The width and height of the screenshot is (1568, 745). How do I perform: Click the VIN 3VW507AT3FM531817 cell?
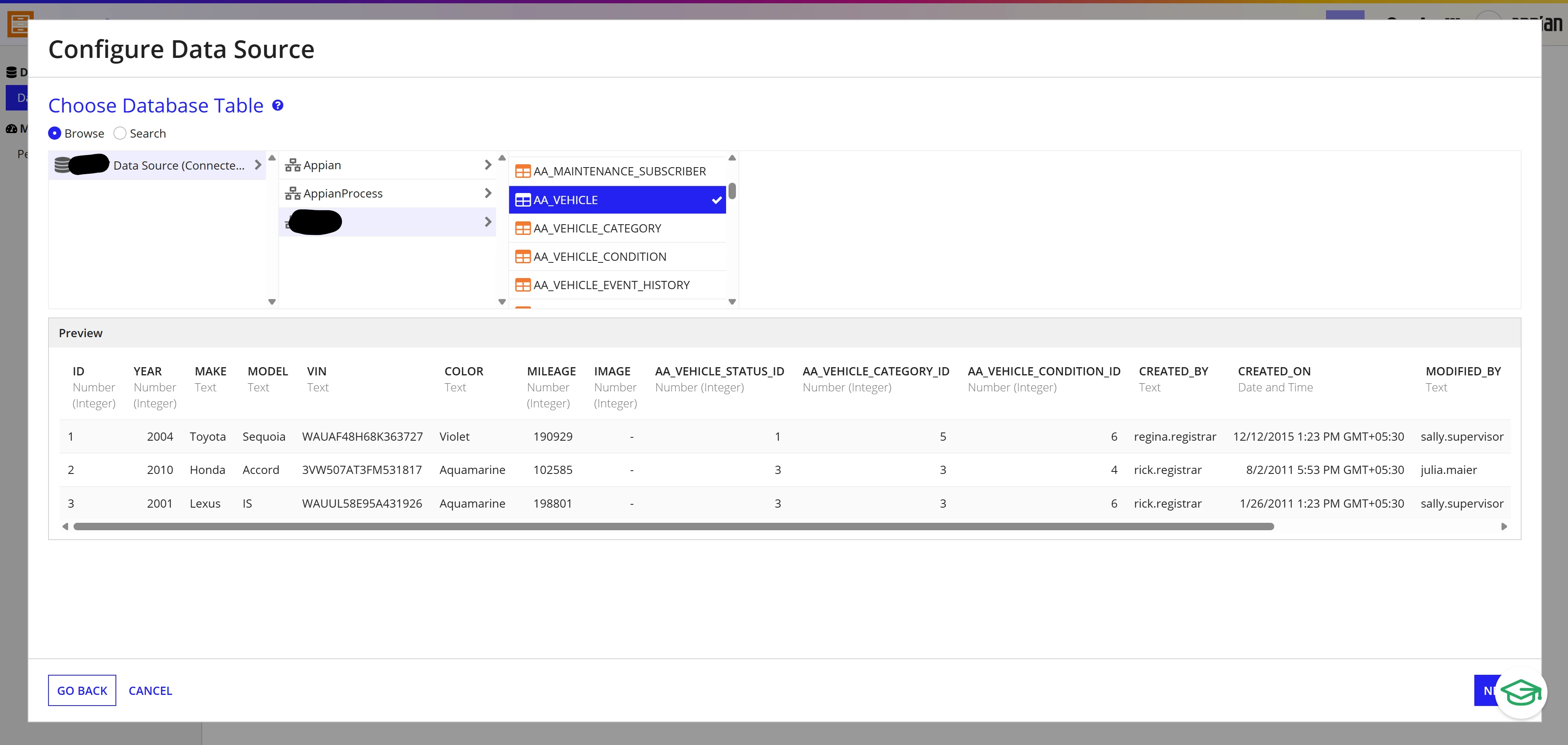[x=362, y=470]
